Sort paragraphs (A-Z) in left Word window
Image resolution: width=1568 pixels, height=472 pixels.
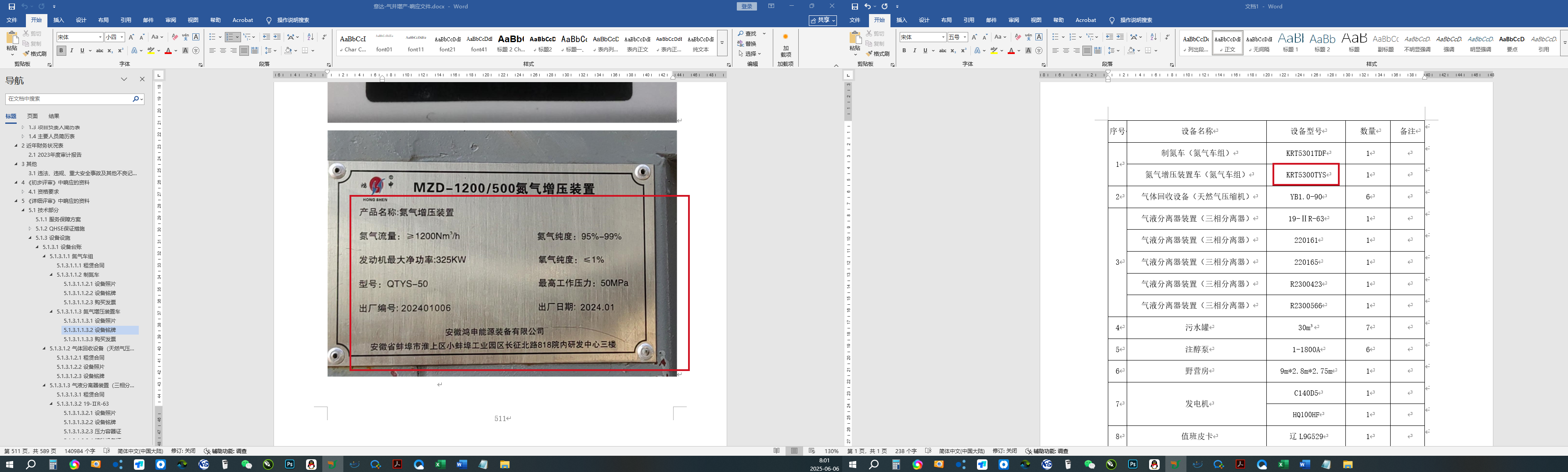(x=310, y=37)
